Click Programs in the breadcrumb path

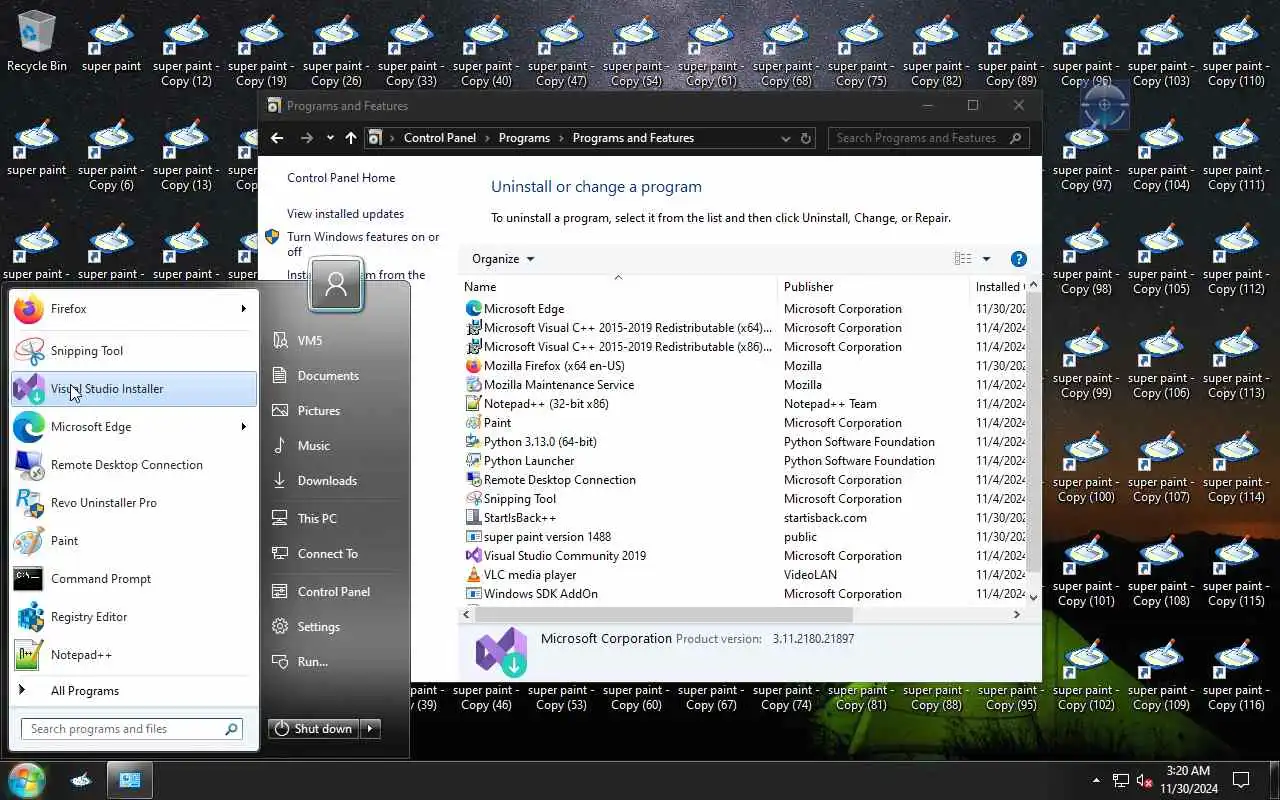[524, 138]
